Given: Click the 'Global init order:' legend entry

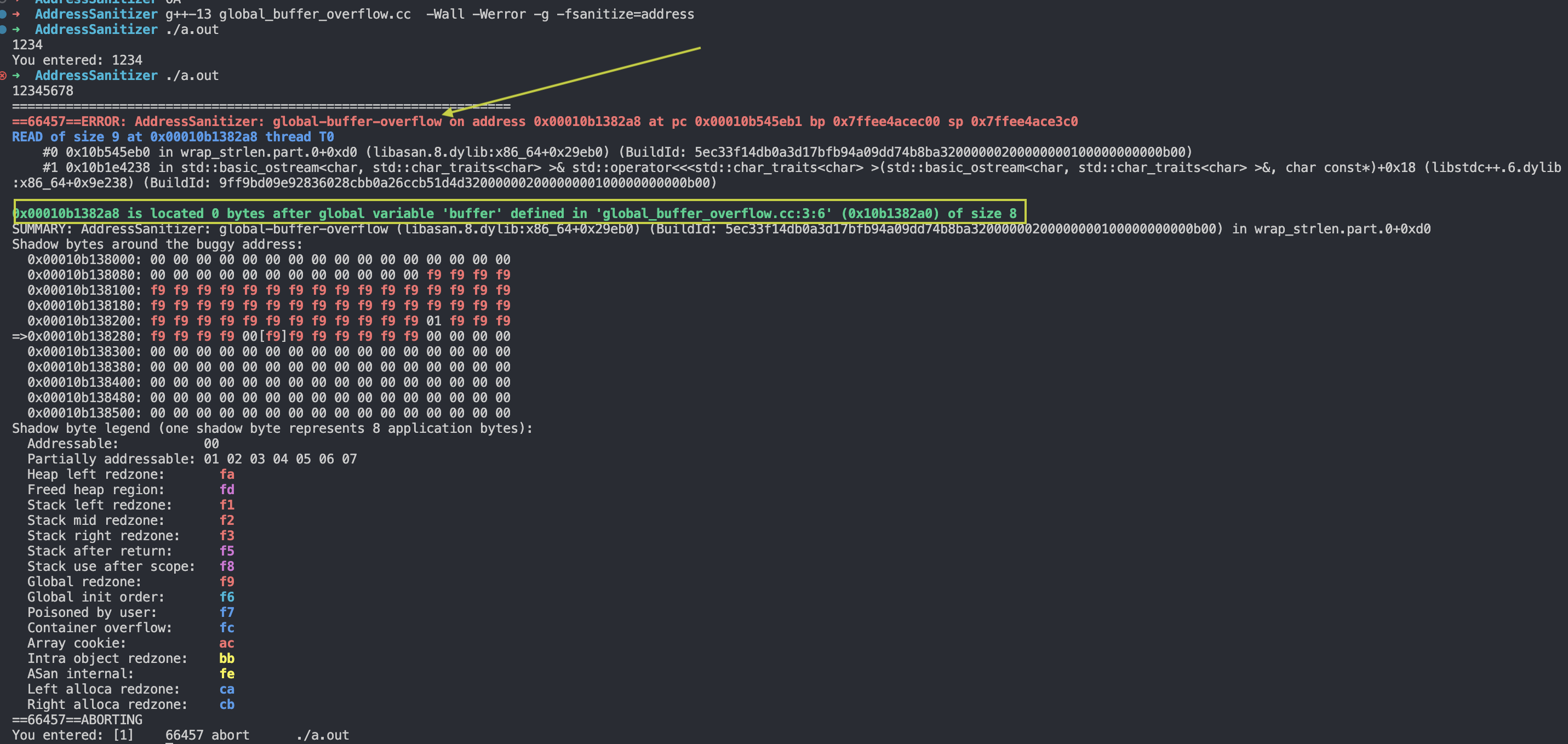Looking at the screenshot, I should 131,597.
